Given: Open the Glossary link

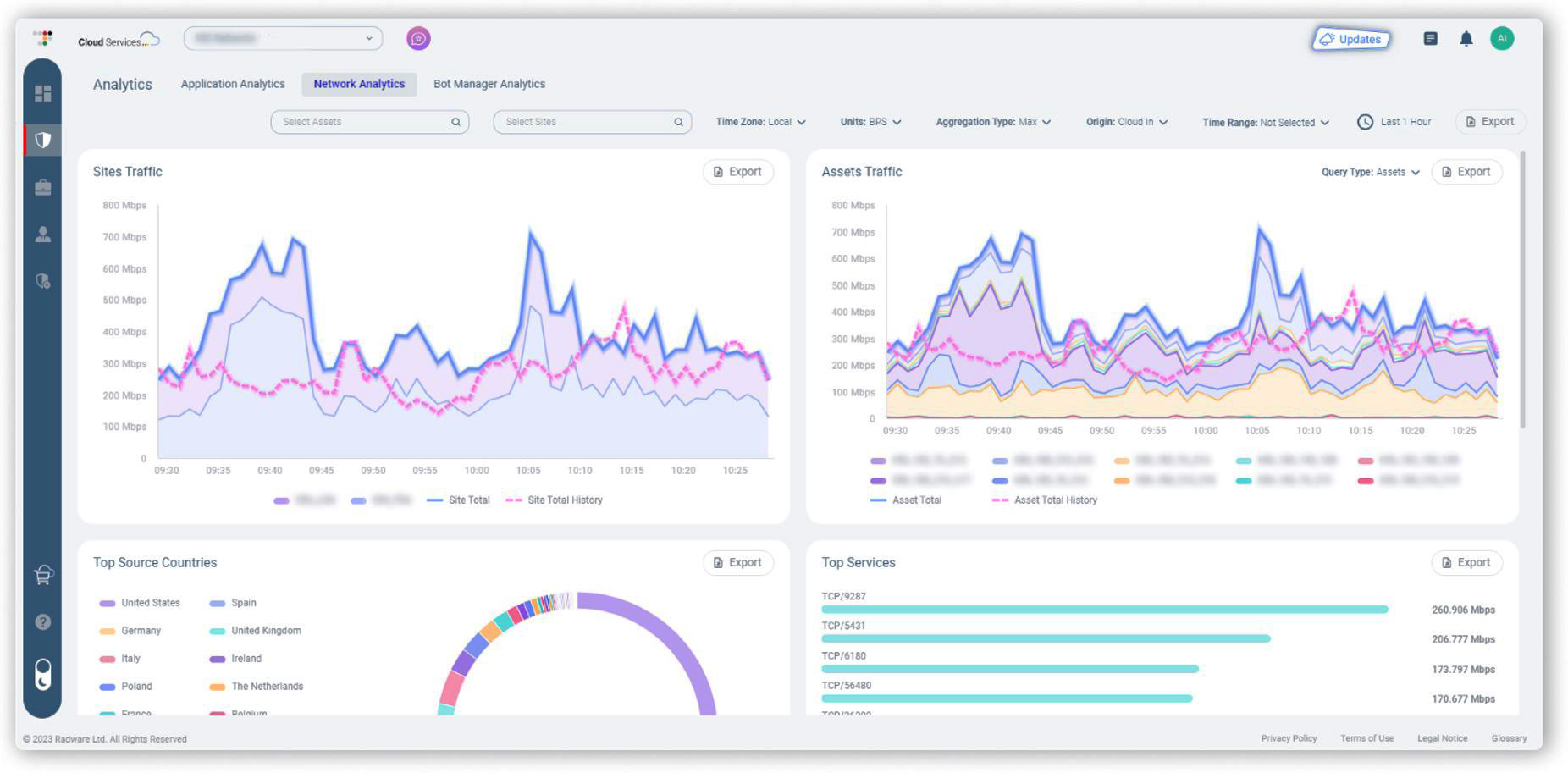Looking at the screenshot, I should pos(1509,738).
